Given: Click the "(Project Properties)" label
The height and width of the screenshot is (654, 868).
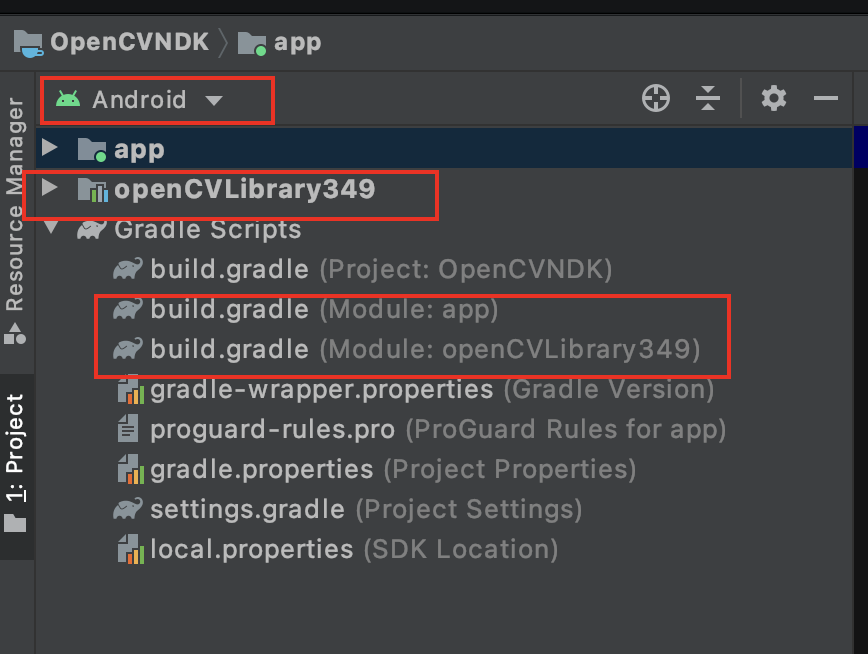Looking at the screenshot, I should 510,470.
